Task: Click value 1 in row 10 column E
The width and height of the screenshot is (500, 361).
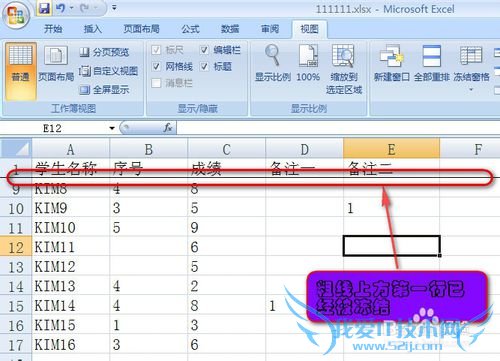Action: tap(350, 208)
